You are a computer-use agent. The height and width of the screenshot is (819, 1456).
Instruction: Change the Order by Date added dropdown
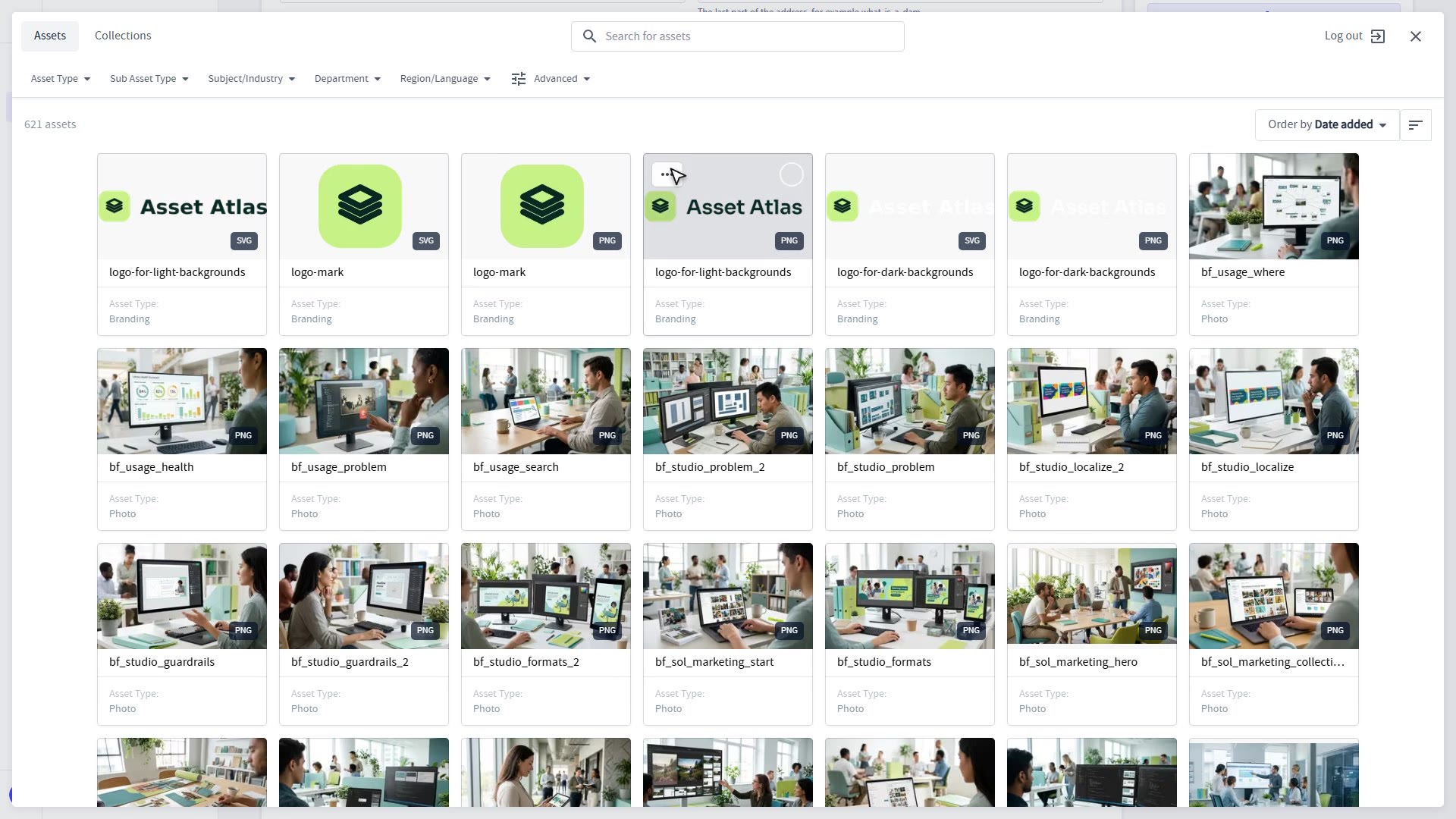(x=1327, y=125)
